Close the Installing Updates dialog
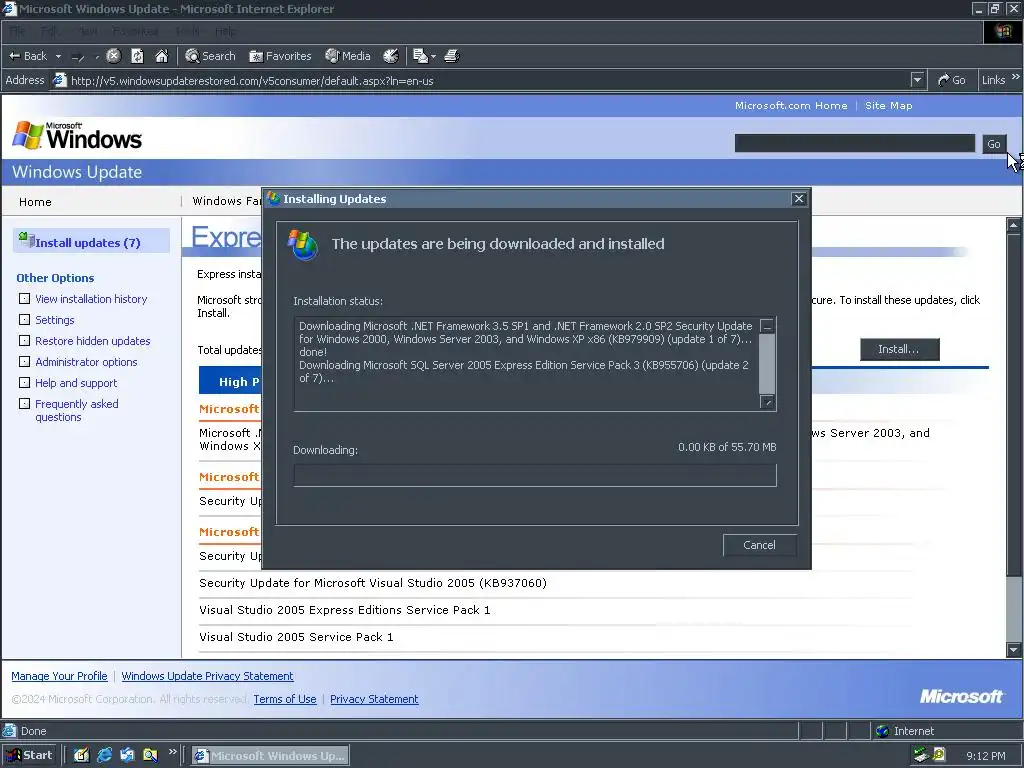Viewport: 1024px width, 768px height. click(x=799, y=199)
